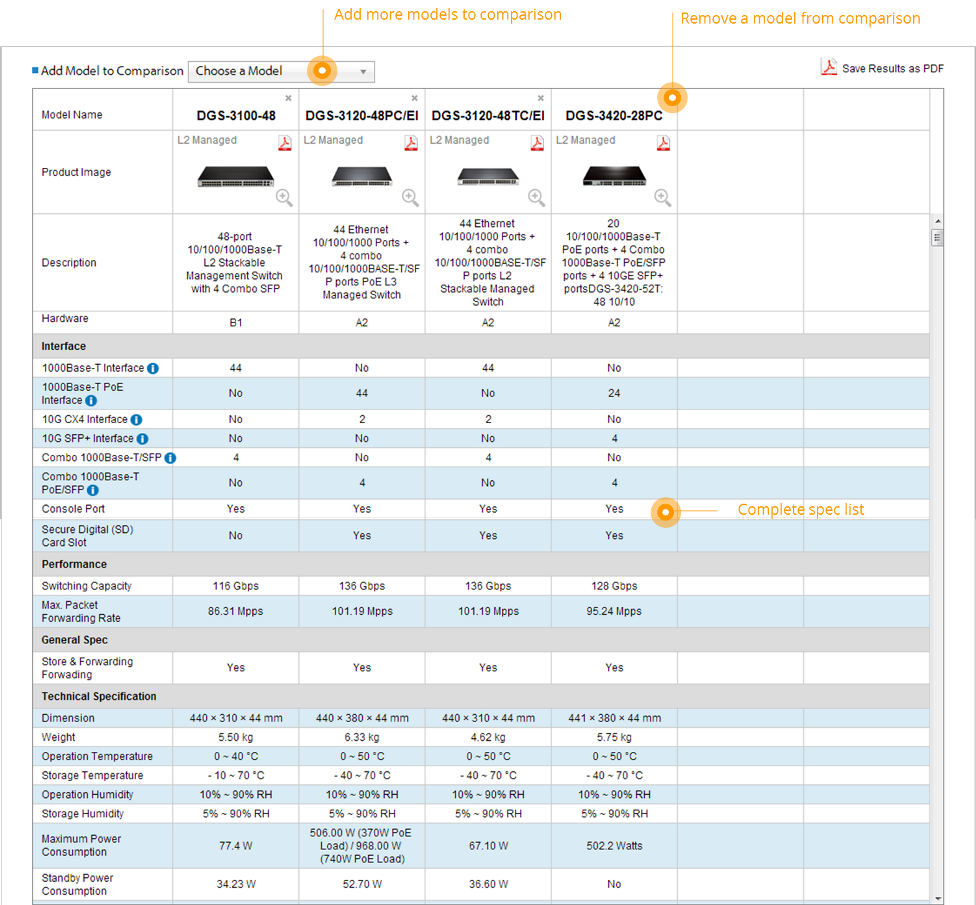The height and width of the screenshot is (905, 976).
Task: Click the magnifier icon under DGS-3100-48 image
Action: click(284, 198)
